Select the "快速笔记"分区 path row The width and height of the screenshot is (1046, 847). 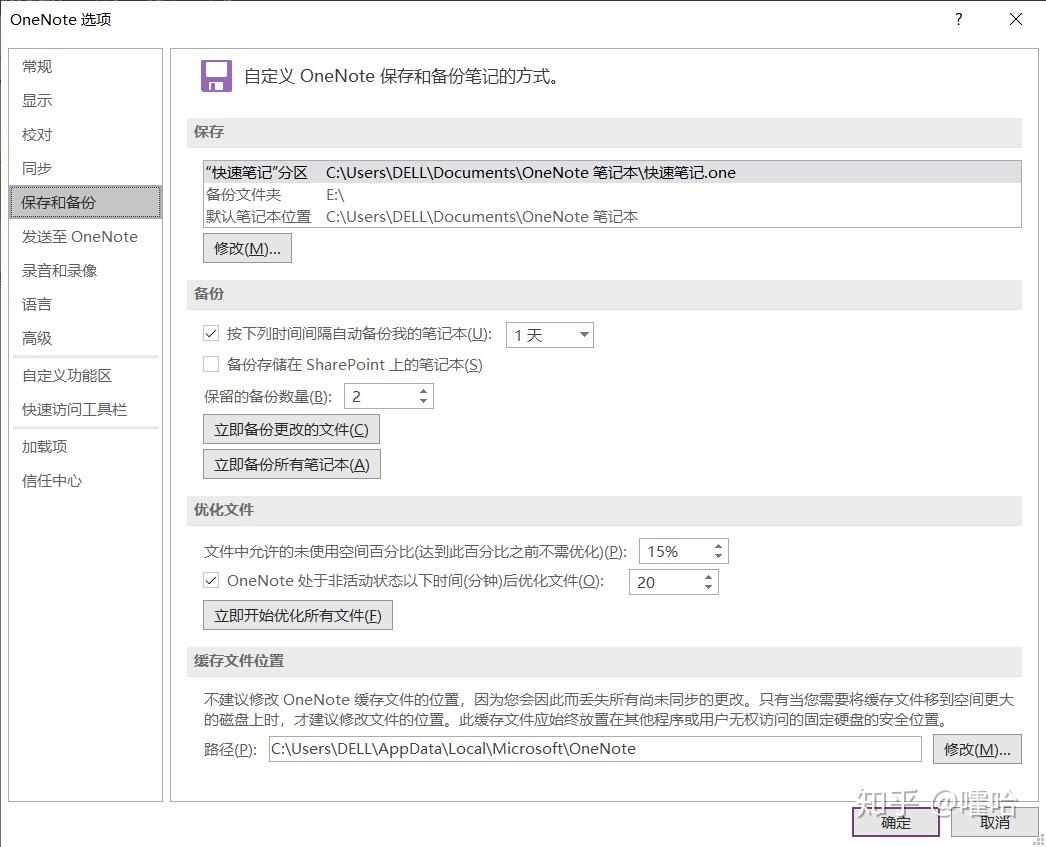pos(612,173)
